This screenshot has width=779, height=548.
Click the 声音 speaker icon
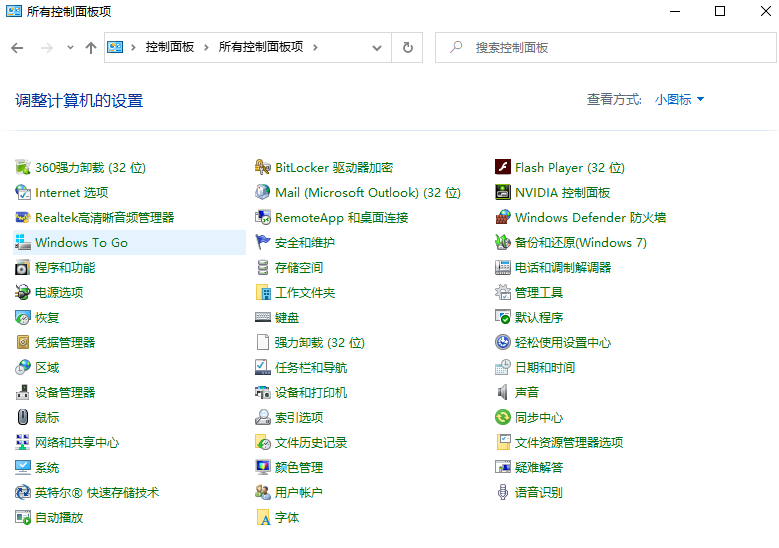point(503,393)
